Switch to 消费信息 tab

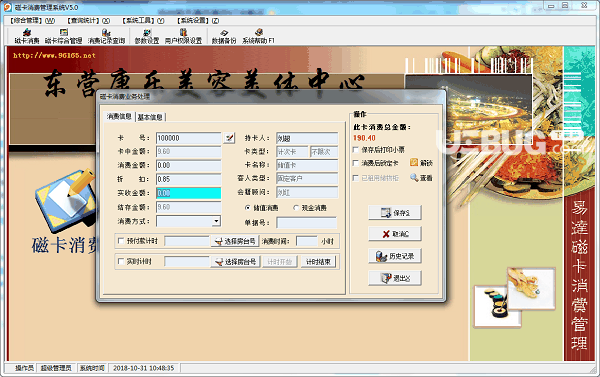coord(119,116)
